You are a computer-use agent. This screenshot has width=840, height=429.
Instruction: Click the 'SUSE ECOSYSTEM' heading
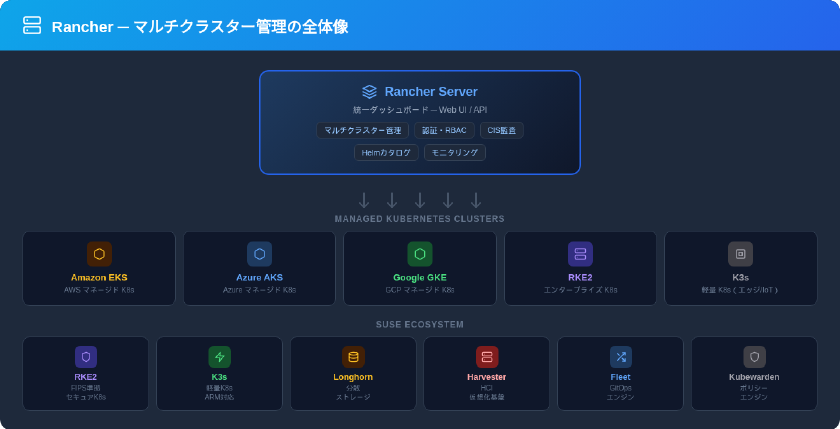(x=419, y=325)
